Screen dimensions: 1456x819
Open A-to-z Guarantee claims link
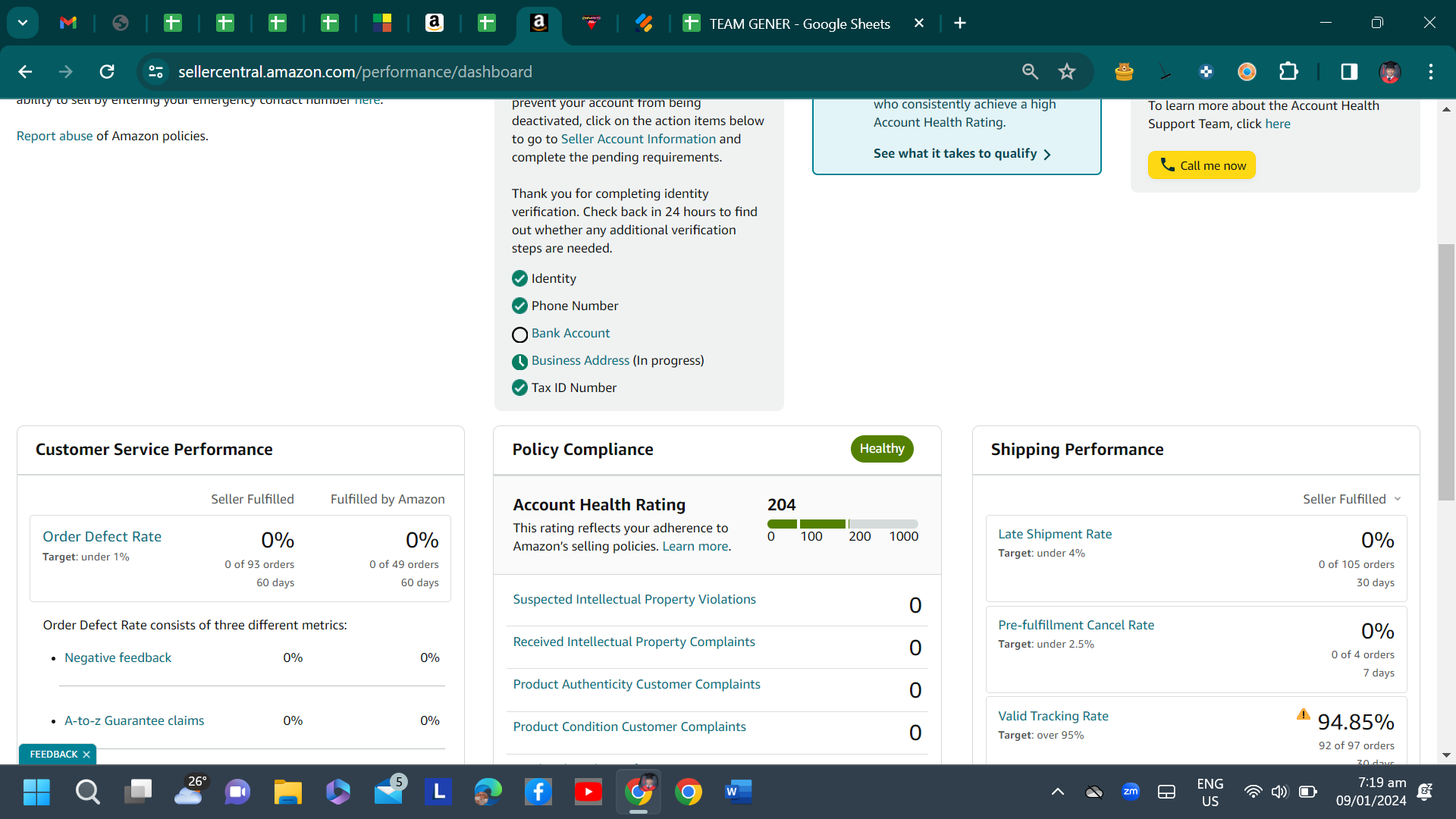pos(134,720)
